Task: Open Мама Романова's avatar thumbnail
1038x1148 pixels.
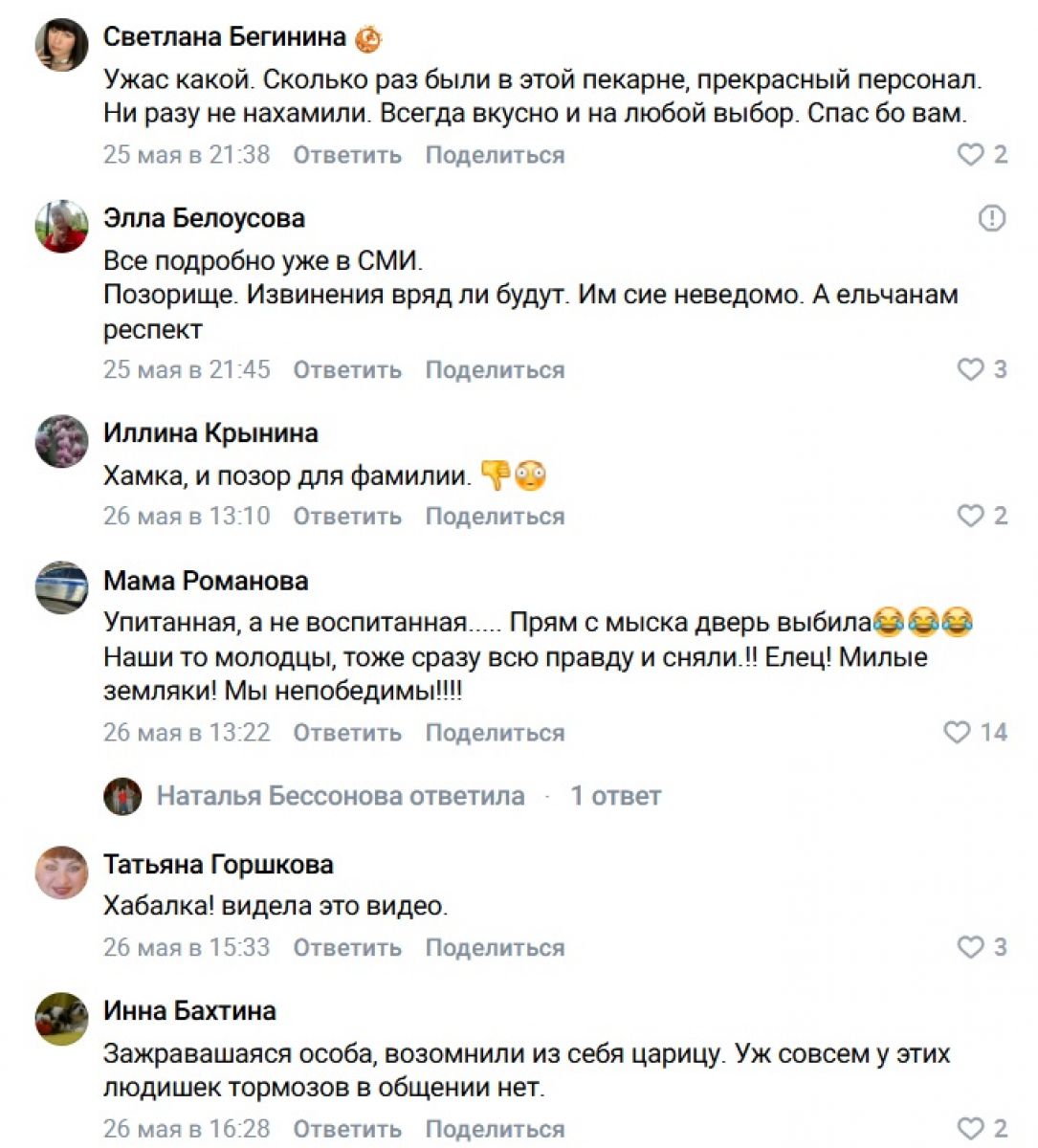Action: click(x=62, y=587)
